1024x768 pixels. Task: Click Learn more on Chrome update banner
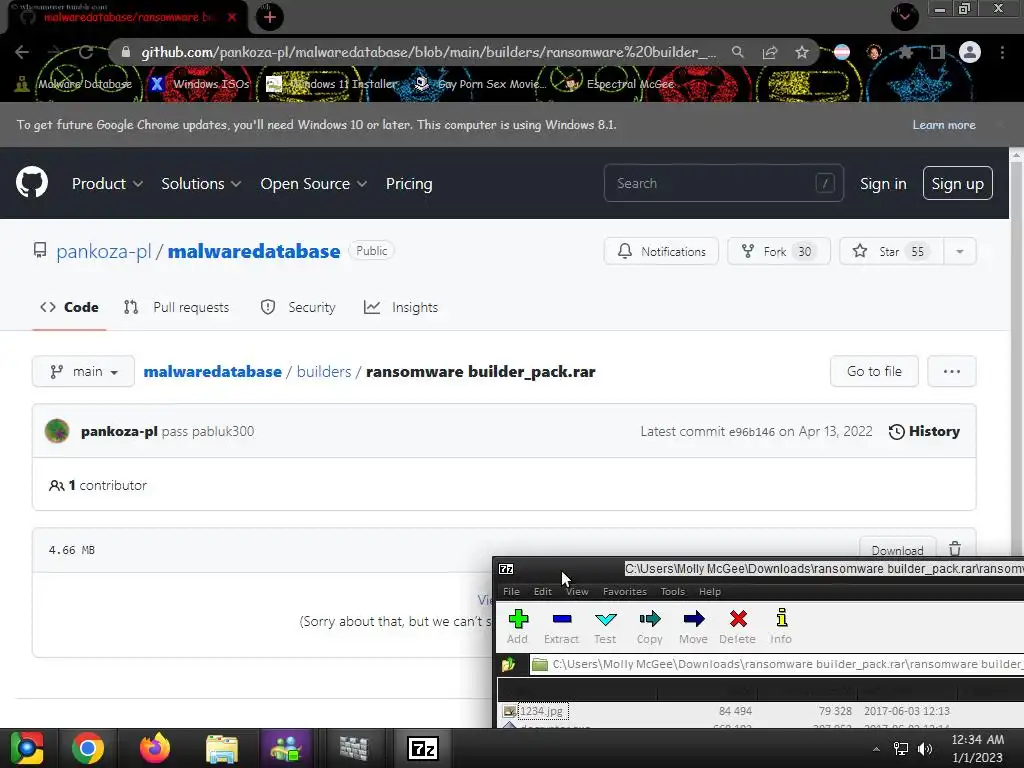click(x=944, y=125)
